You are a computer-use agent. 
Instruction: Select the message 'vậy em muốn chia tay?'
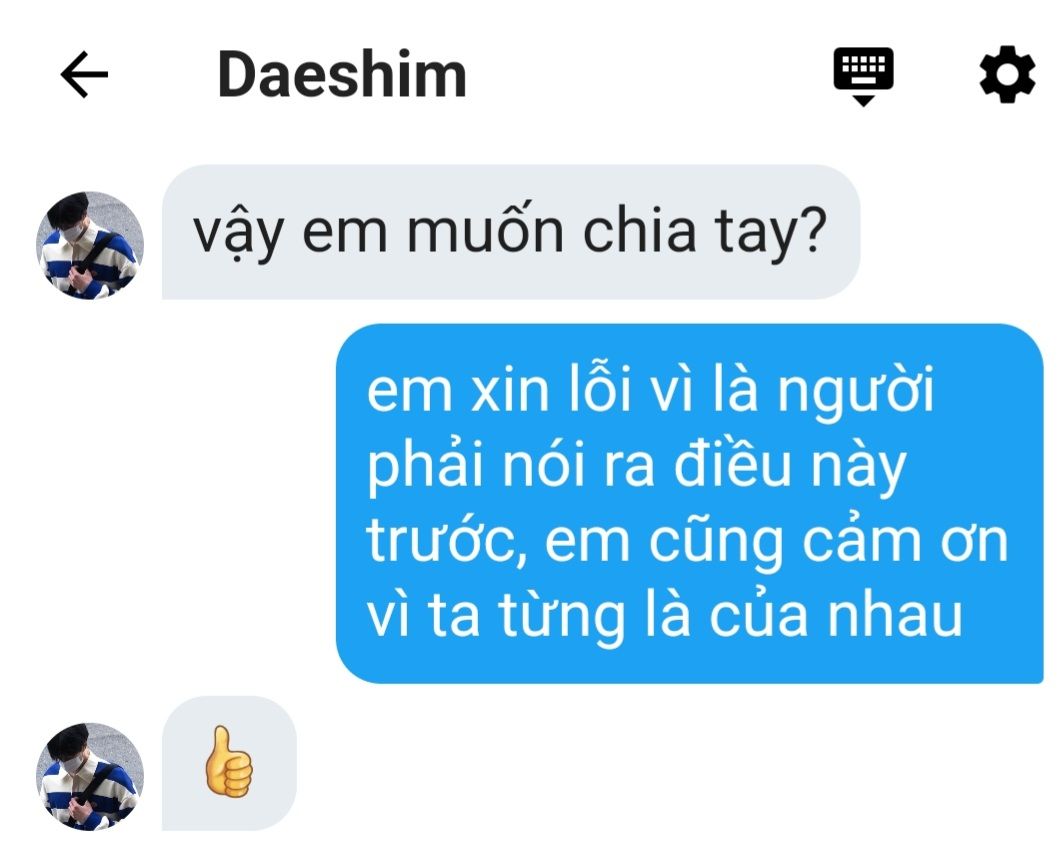coord(511,232)
